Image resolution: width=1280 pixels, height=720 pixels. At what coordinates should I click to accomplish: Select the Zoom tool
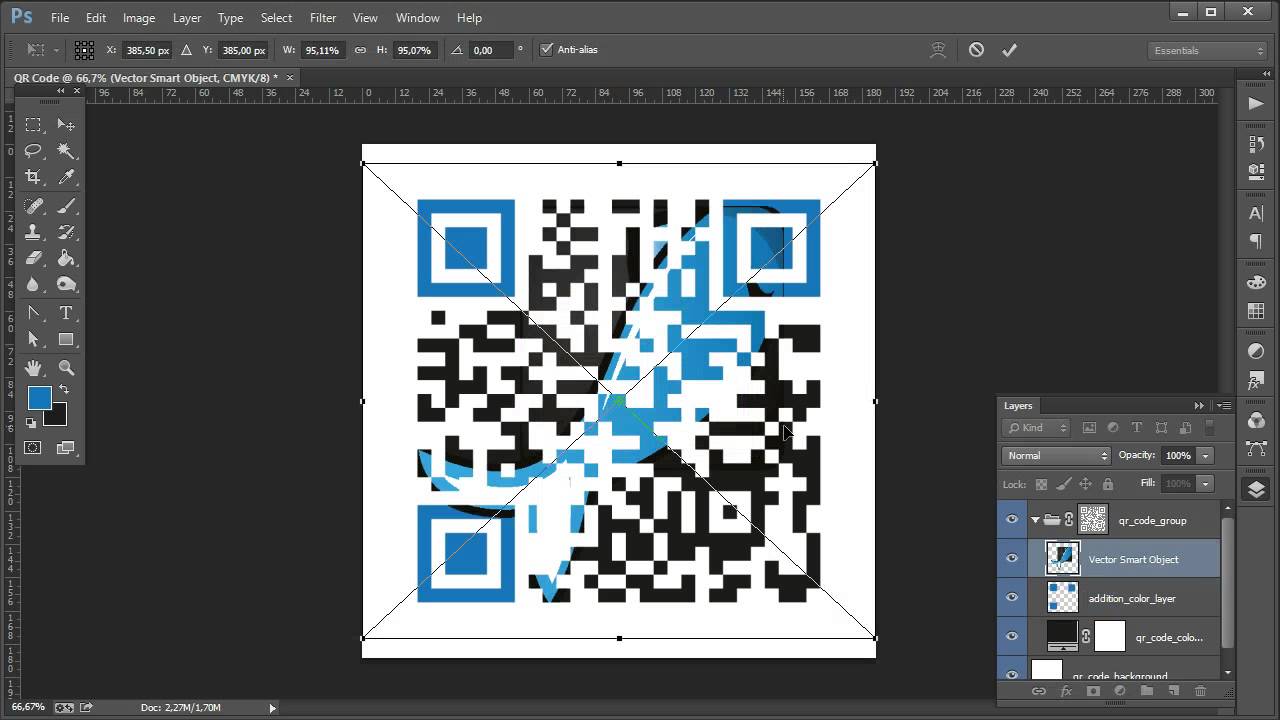[66, 368]
